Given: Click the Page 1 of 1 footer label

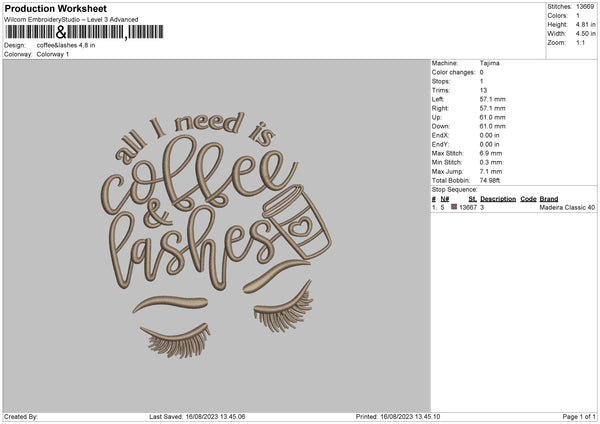Looking at the screenshot, I should point(579,416).
